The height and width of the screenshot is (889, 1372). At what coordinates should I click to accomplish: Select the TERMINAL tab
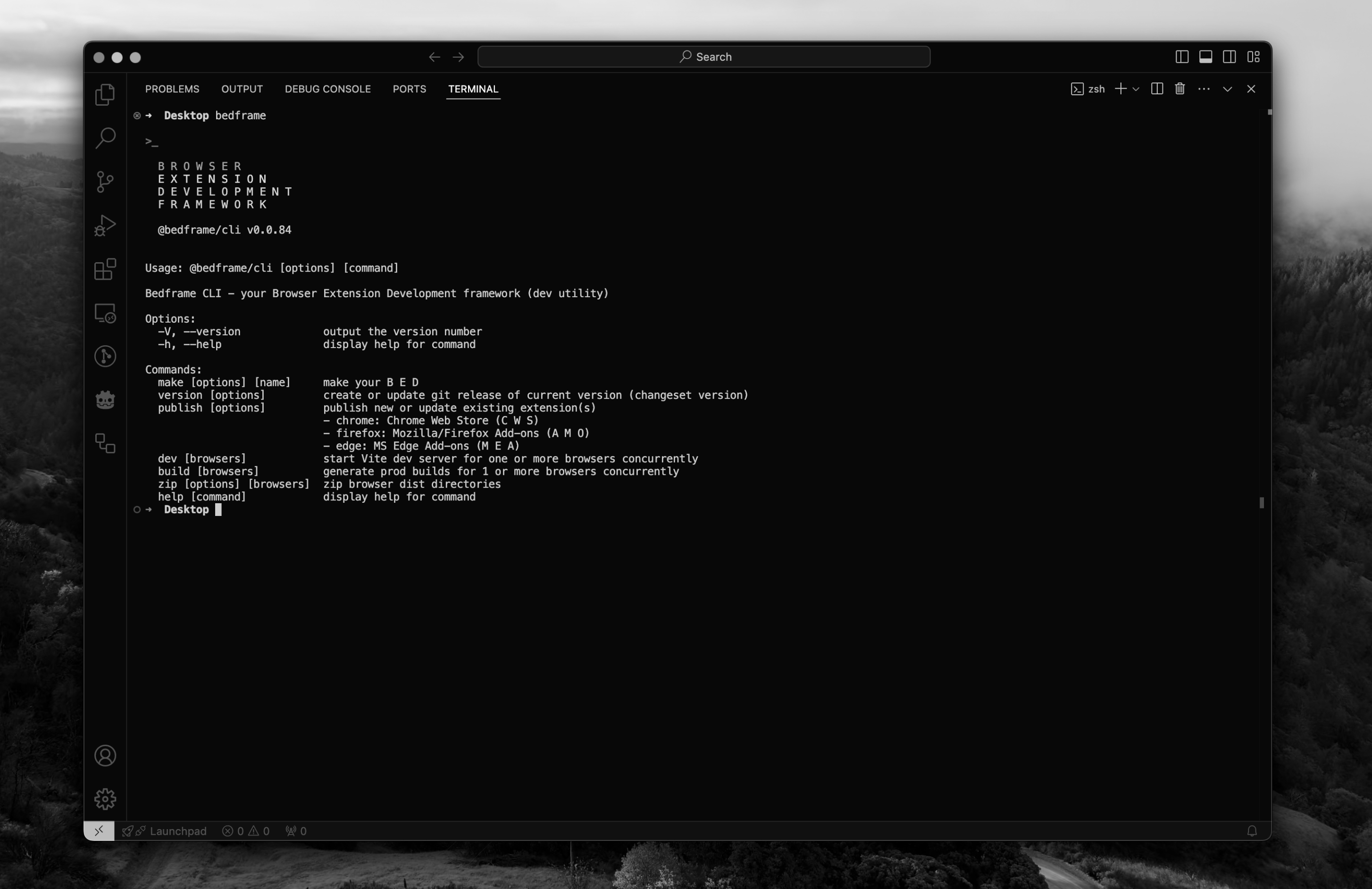[473, 89]
